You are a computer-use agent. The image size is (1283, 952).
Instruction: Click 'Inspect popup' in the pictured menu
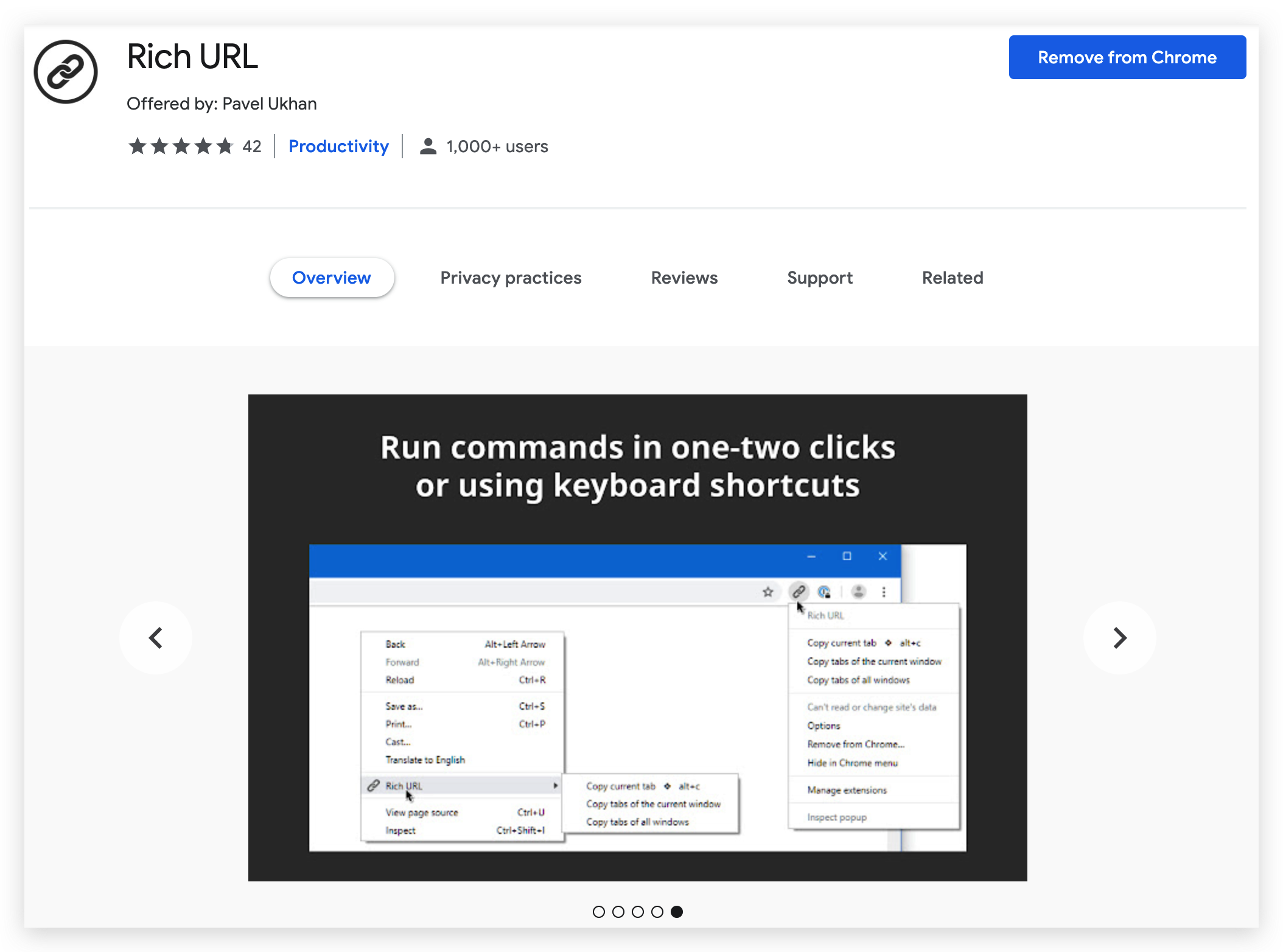(837, 817)
